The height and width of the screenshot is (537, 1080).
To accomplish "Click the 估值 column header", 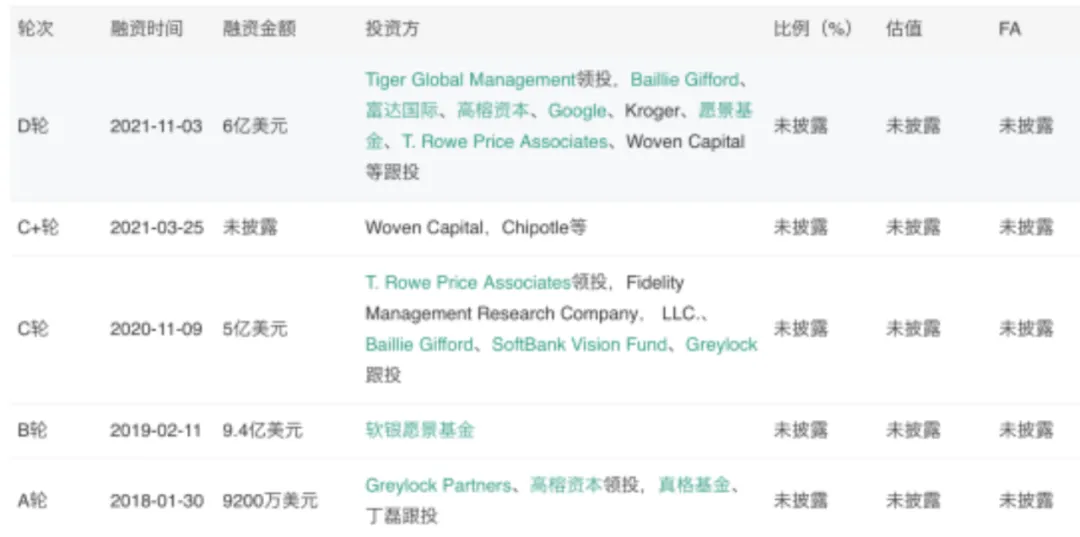I will (x=904, y=29).
